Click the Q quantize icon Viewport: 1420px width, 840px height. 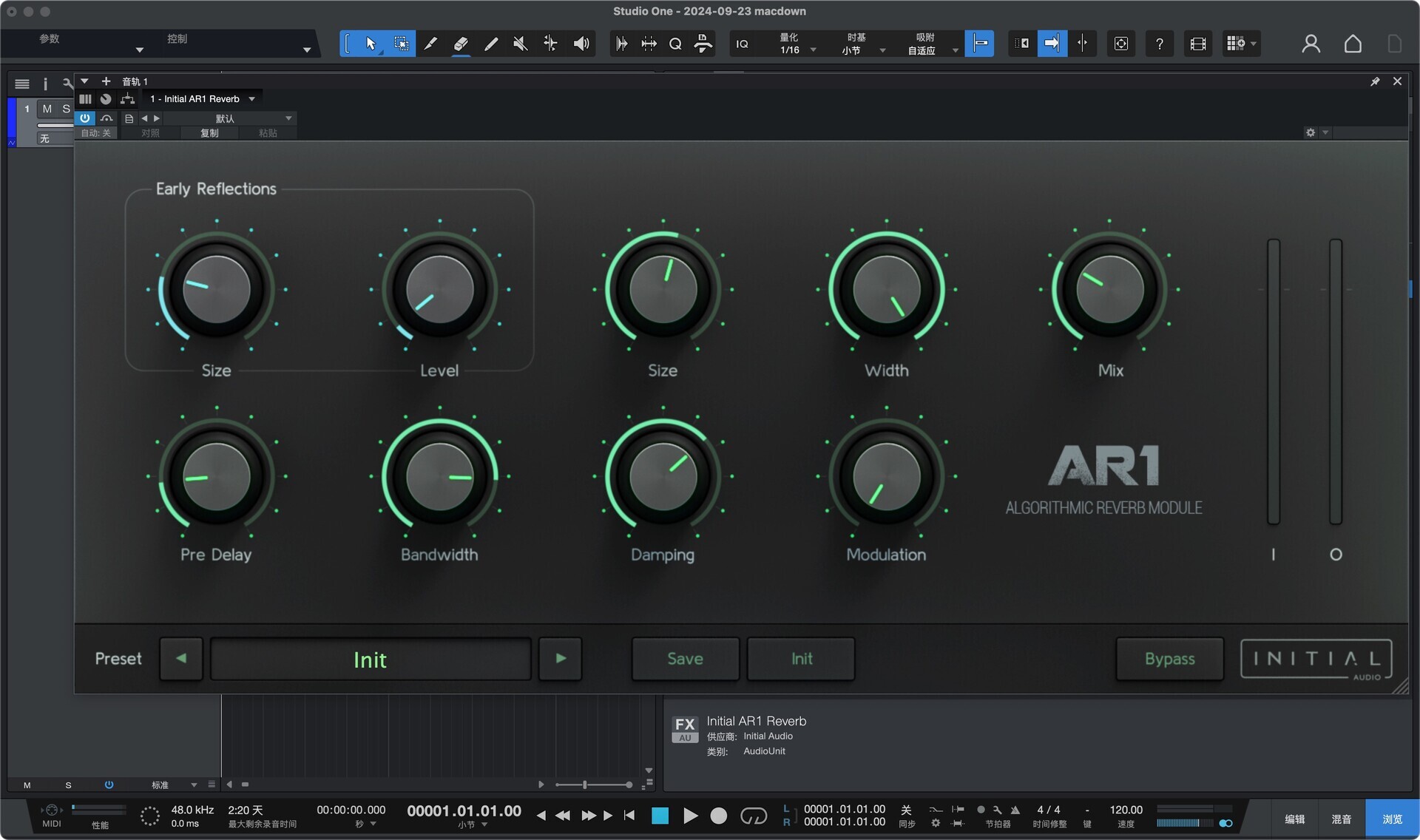675,44
